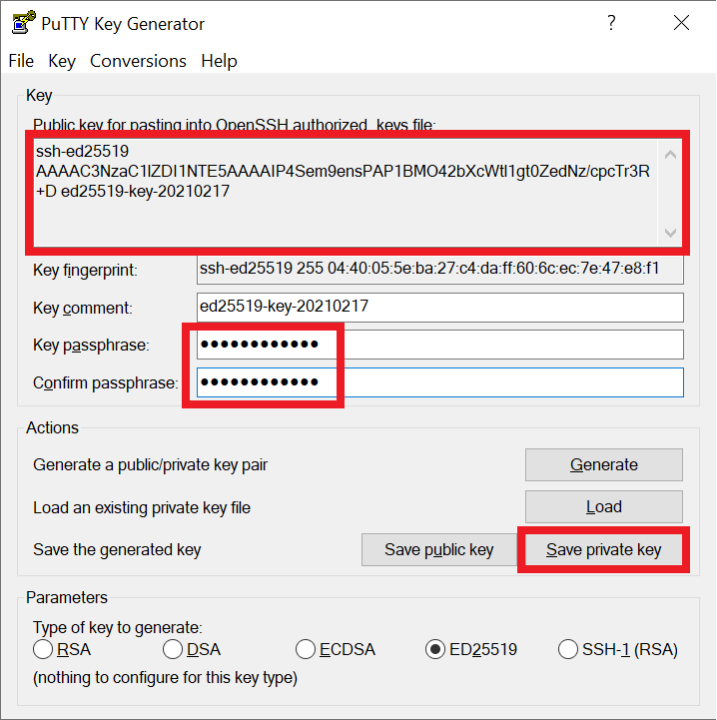This screenshot has width=717, height=720.
Task: Open the Conversions menu
Action: [x=138, y=61]
